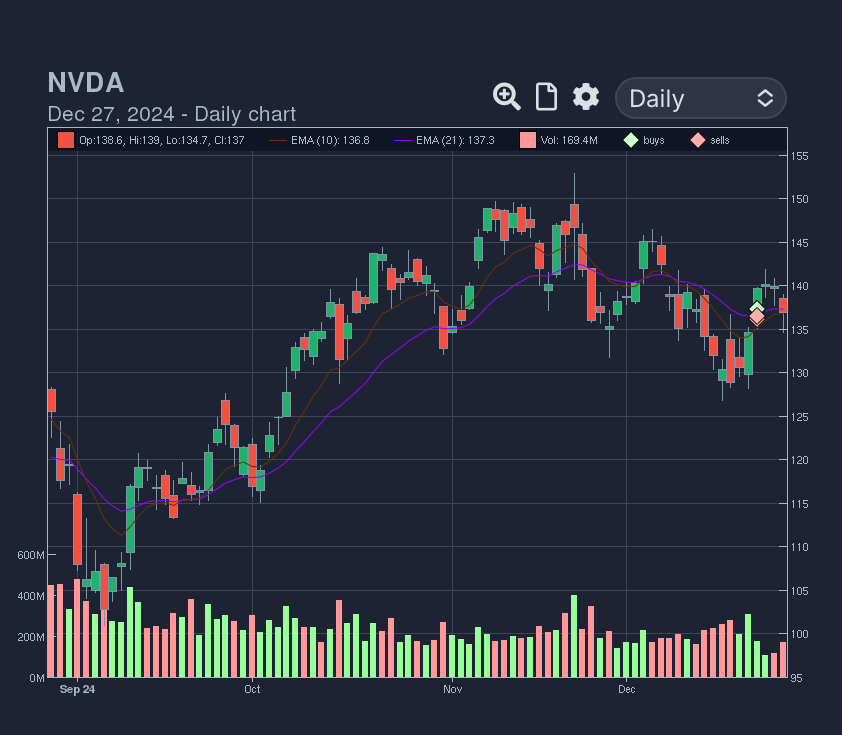
Task: Click the 155 price axis label
Action: [800, 156]
